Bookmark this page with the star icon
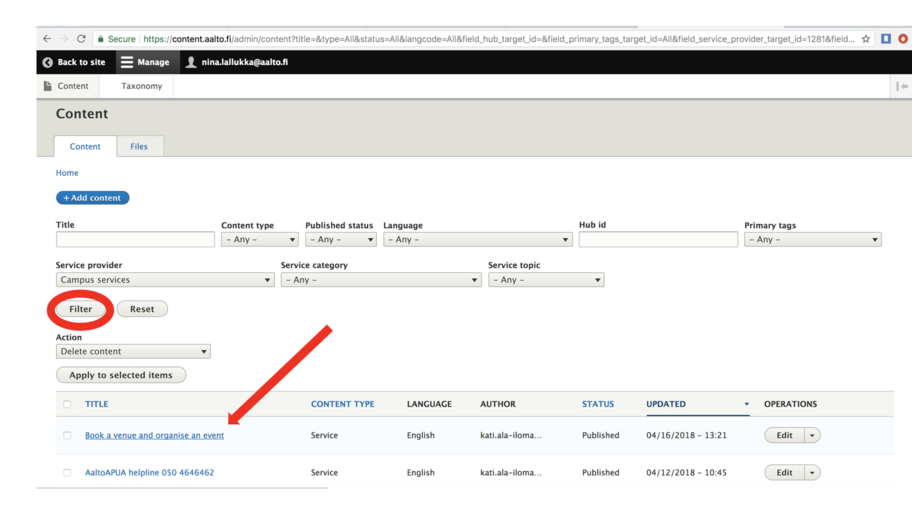 pos(866,39)
